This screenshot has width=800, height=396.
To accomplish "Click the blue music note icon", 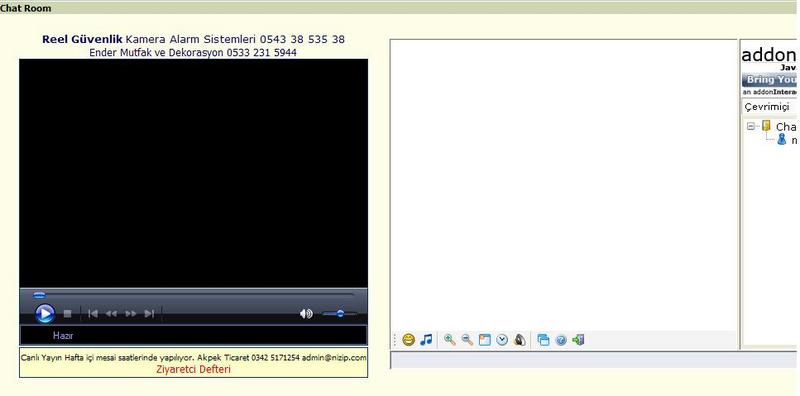I will pos(426,340).
